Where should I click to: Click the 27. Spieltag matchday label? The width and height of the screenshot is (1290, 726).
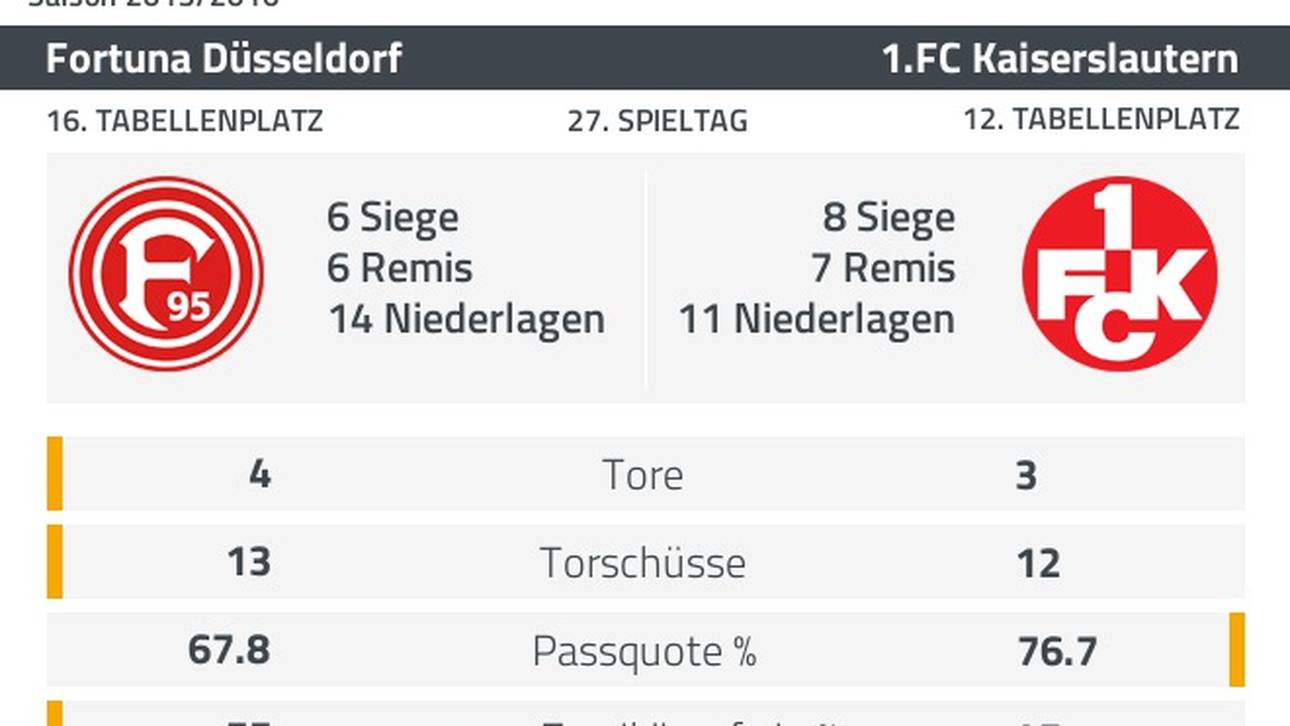tap(657, 122)
